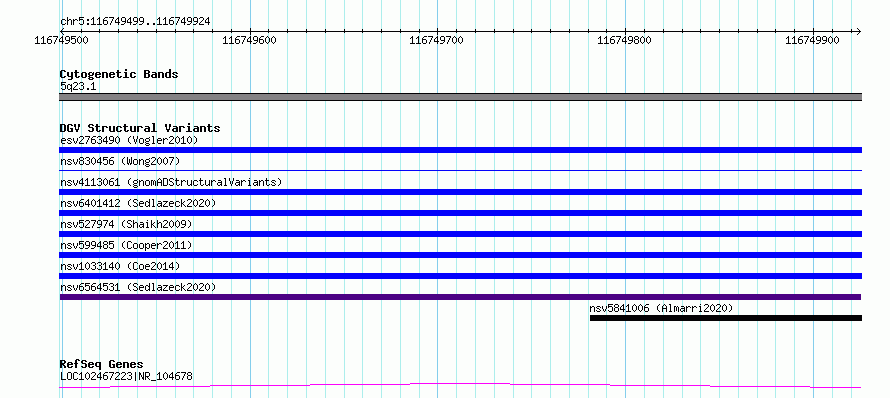Select the DGV Structural Variants track title
Image resolution: width=890 pixels, height=398 pixels.
(x=140, y=128)
